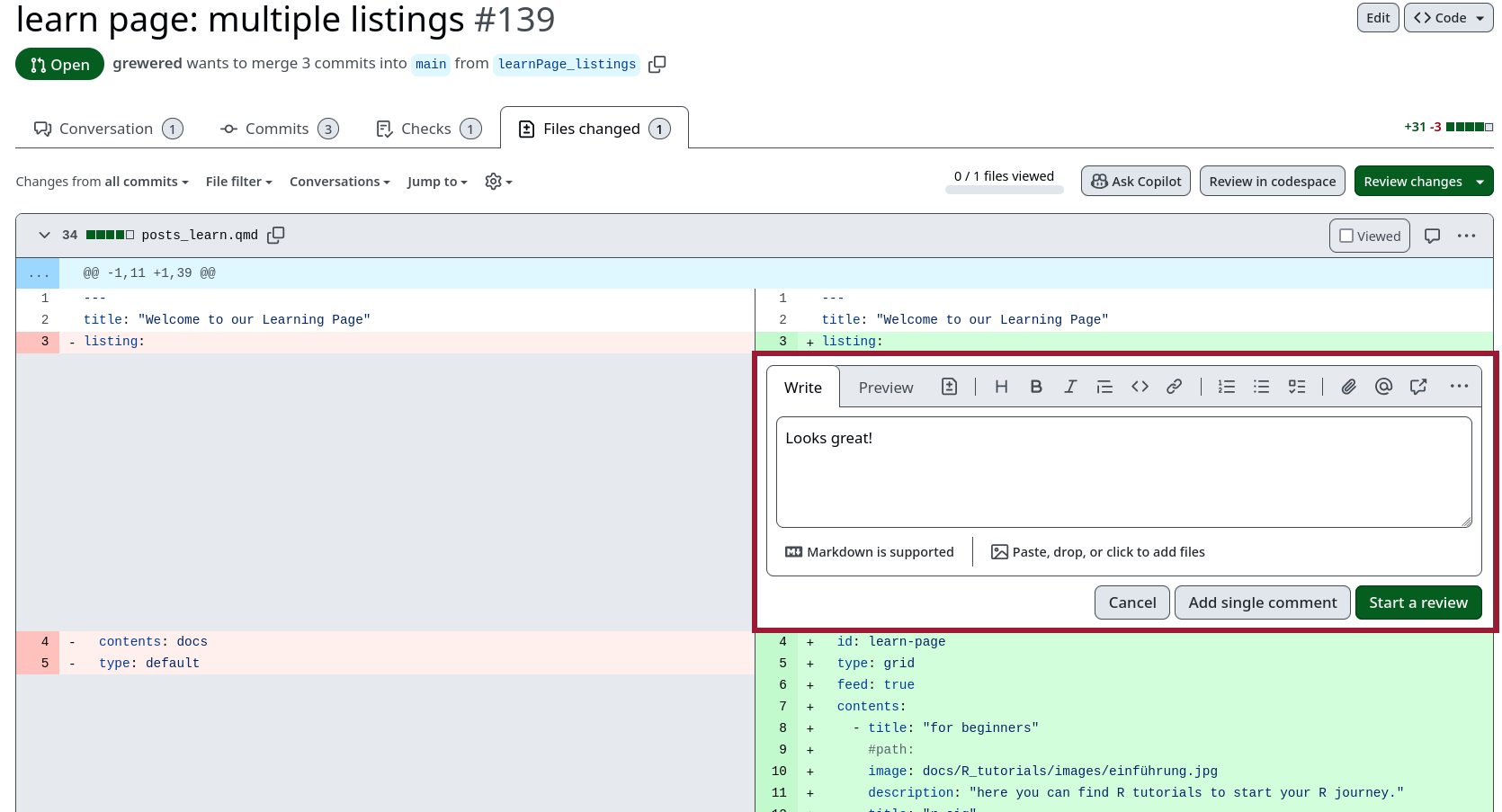Viewport: 1502px width, 812px height.
Task: Click the heading H icon
Action: (1001, 387)
